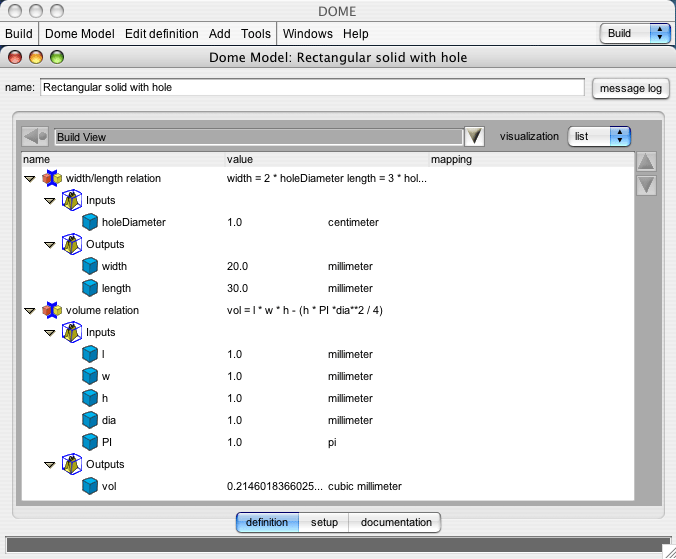The width and height of the screenshot is (676, 559).
Task: Select the volume relation label
Action: pyautogui.click(x=102, y=310)
